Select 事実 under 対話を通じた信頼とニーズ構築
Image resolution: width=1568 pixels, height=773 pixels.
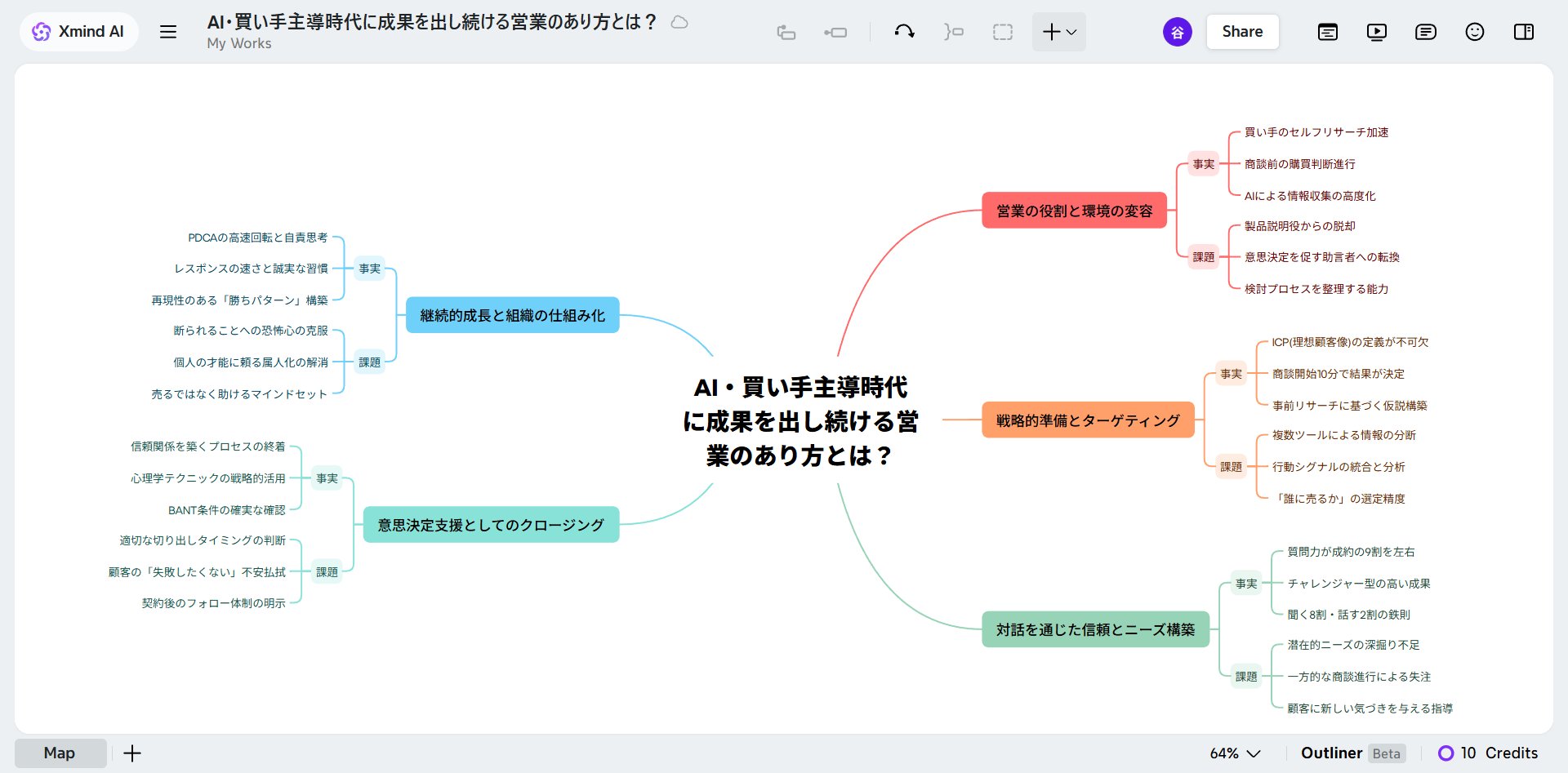[x=1246, y=584]
